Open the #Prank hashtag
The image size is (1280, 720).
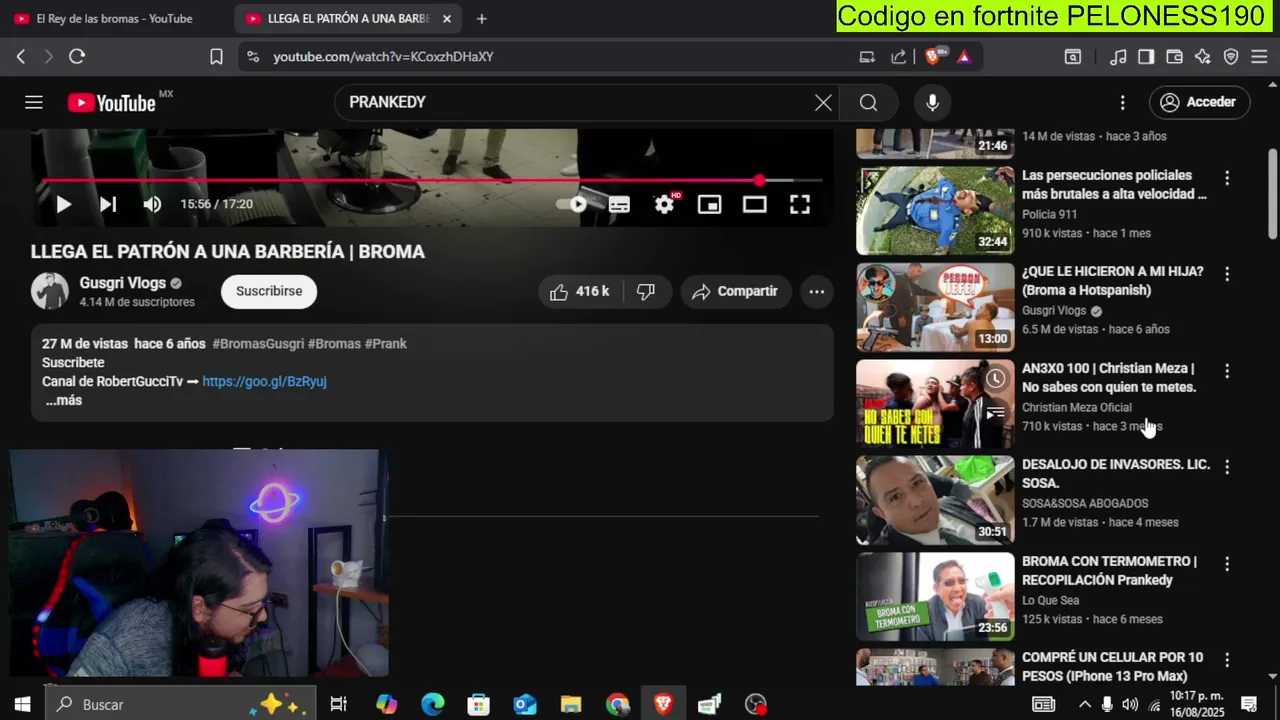coord(386,343)
